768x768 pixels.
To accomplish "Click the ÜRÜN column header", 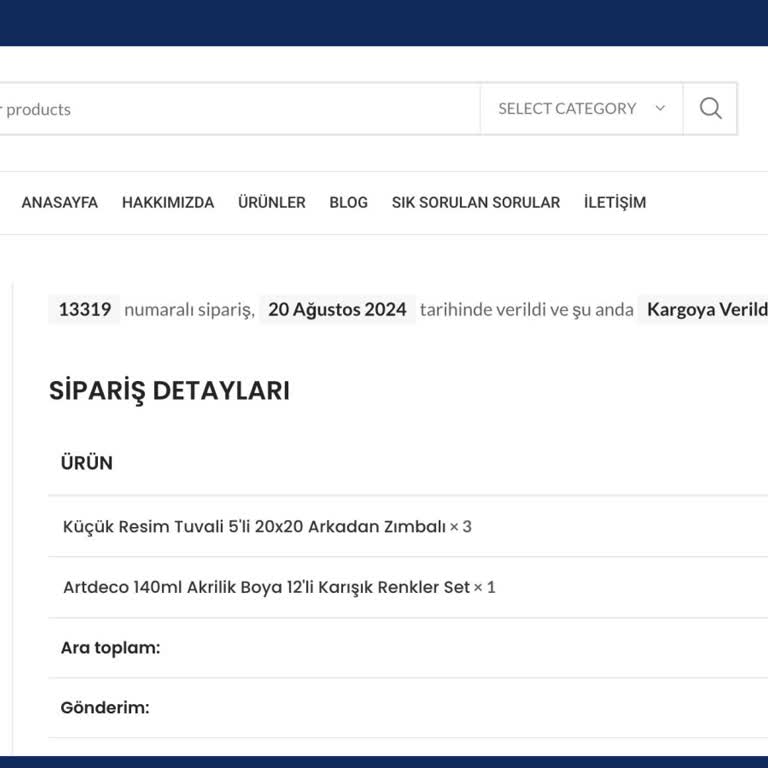I will click(x=87, y=463).
